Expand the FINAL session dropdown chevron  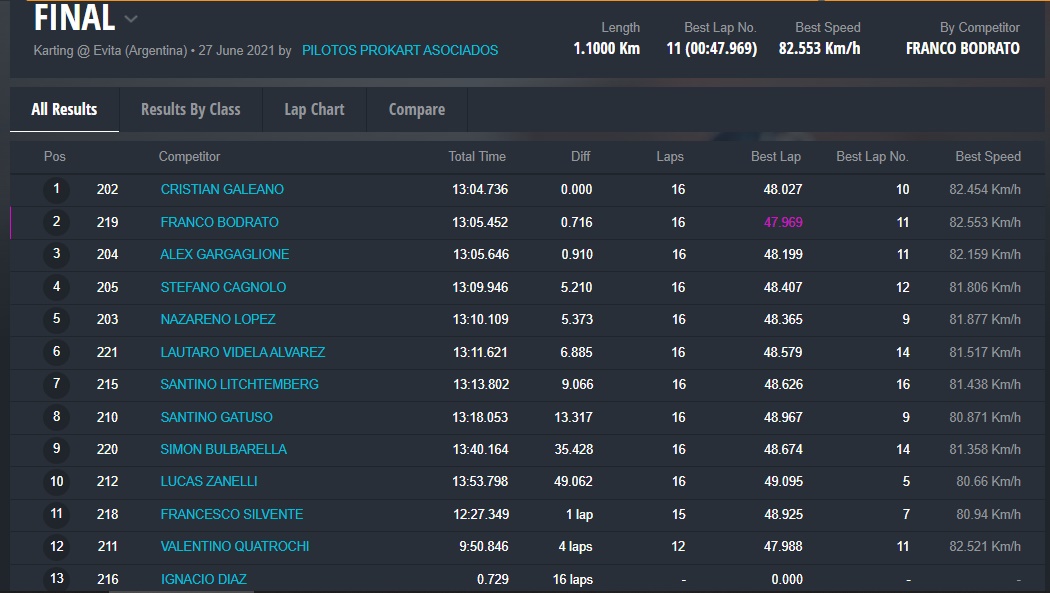click(x=132, y=19)
